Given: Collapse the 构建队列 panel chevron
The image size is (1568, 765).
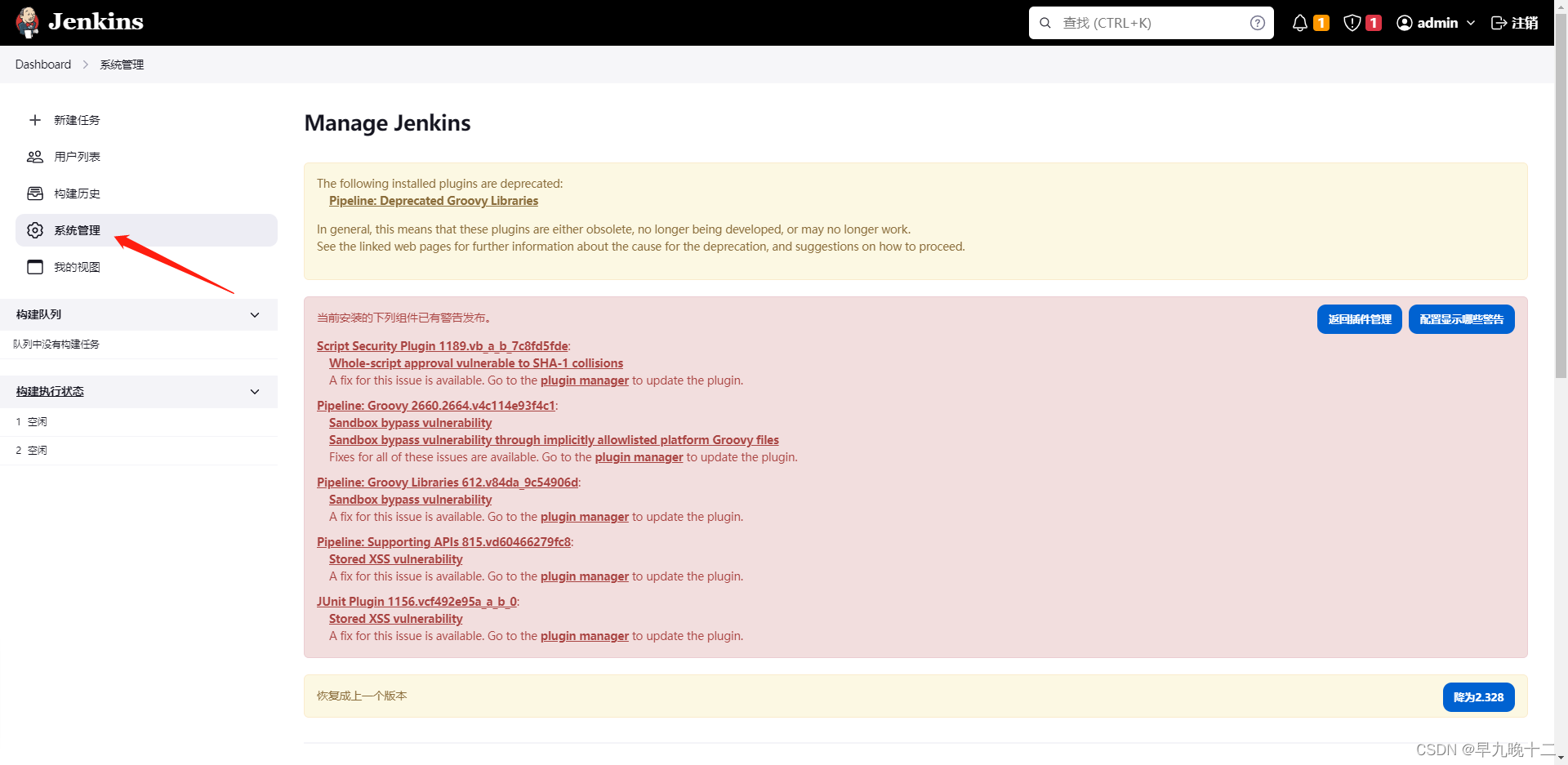Looking at the screenshot, I should click(x=255, y=315).
